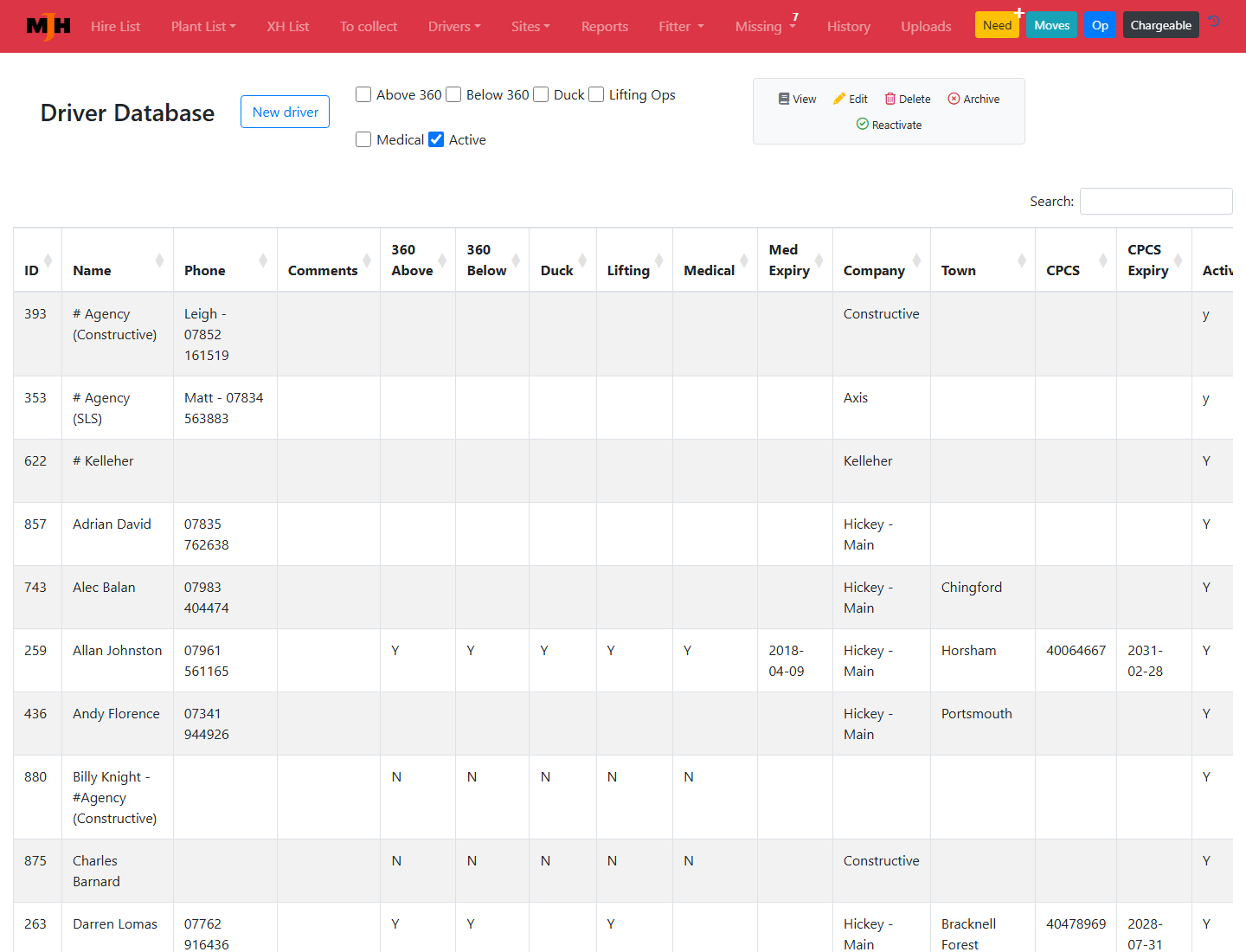The width and height of the screenshot is (1246, 952).
Task: Click CPCS number 40064667
Action: point(1076,651)
